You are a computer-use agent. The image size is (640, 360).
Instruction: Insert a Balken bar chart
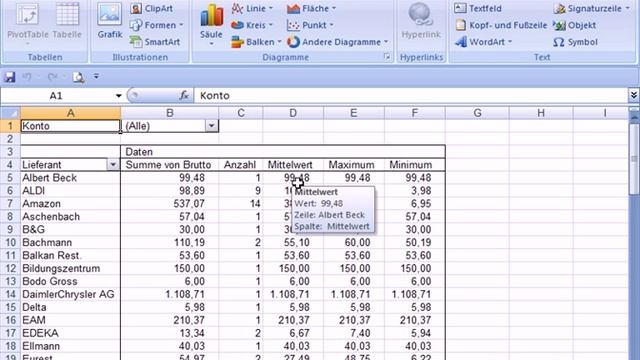click(256, 42)
